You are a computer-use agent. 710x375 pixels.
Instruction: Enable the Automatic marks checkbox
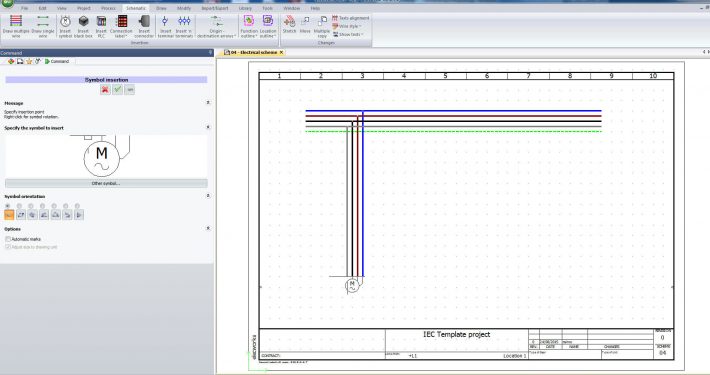click(x=8, y=239)
